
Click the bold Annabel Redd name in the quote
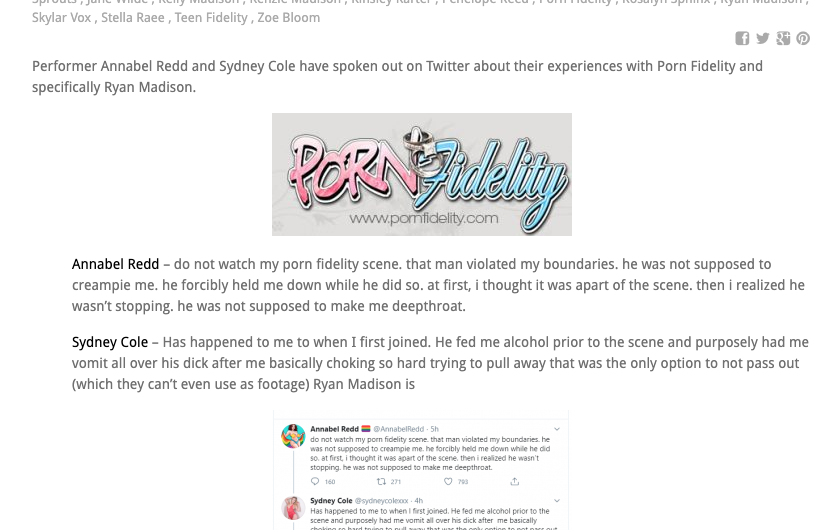coord(115,264)
